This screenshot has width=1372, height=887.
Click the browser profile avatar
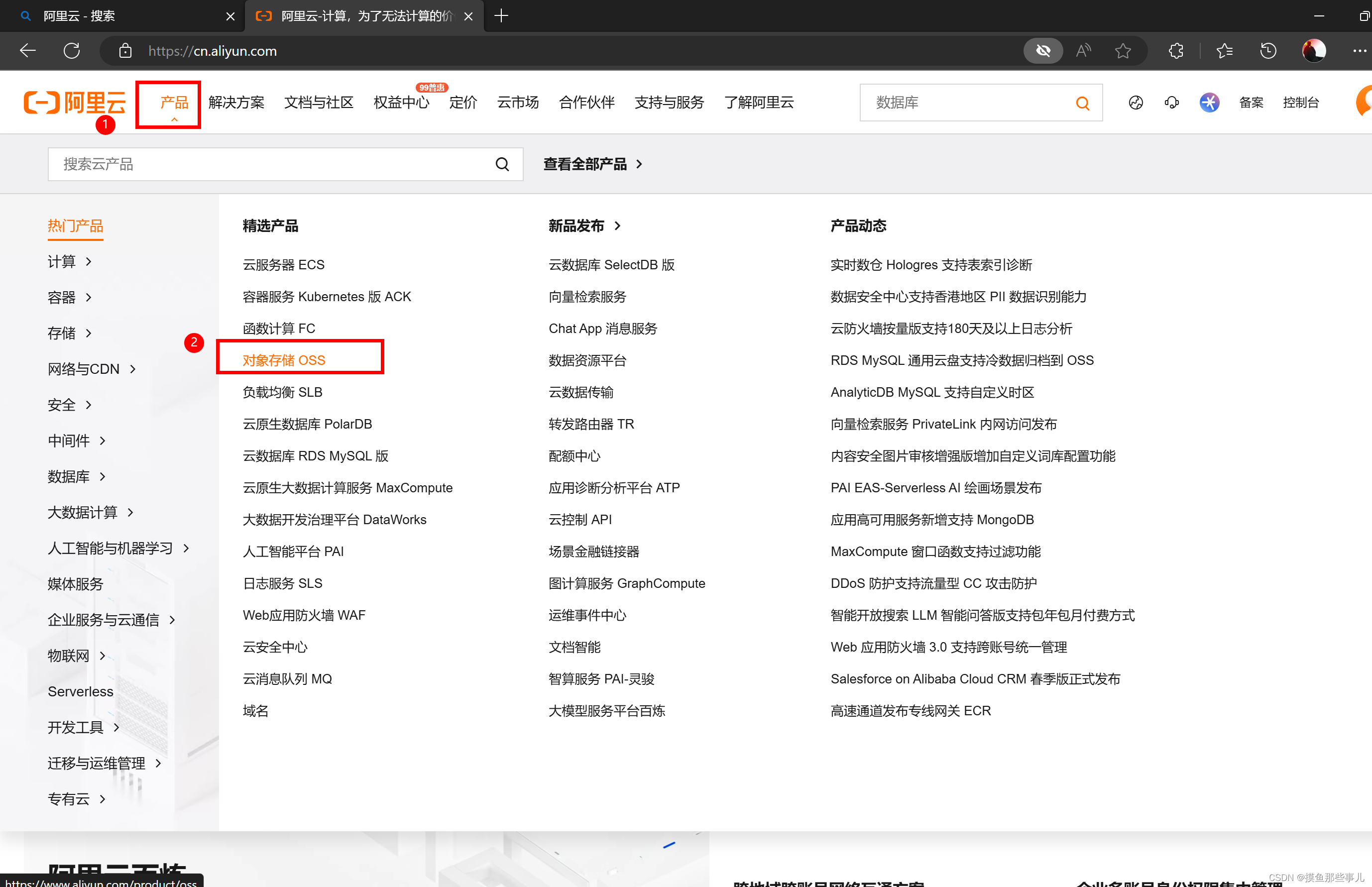pyautogui.click(x=1314, y=51)
